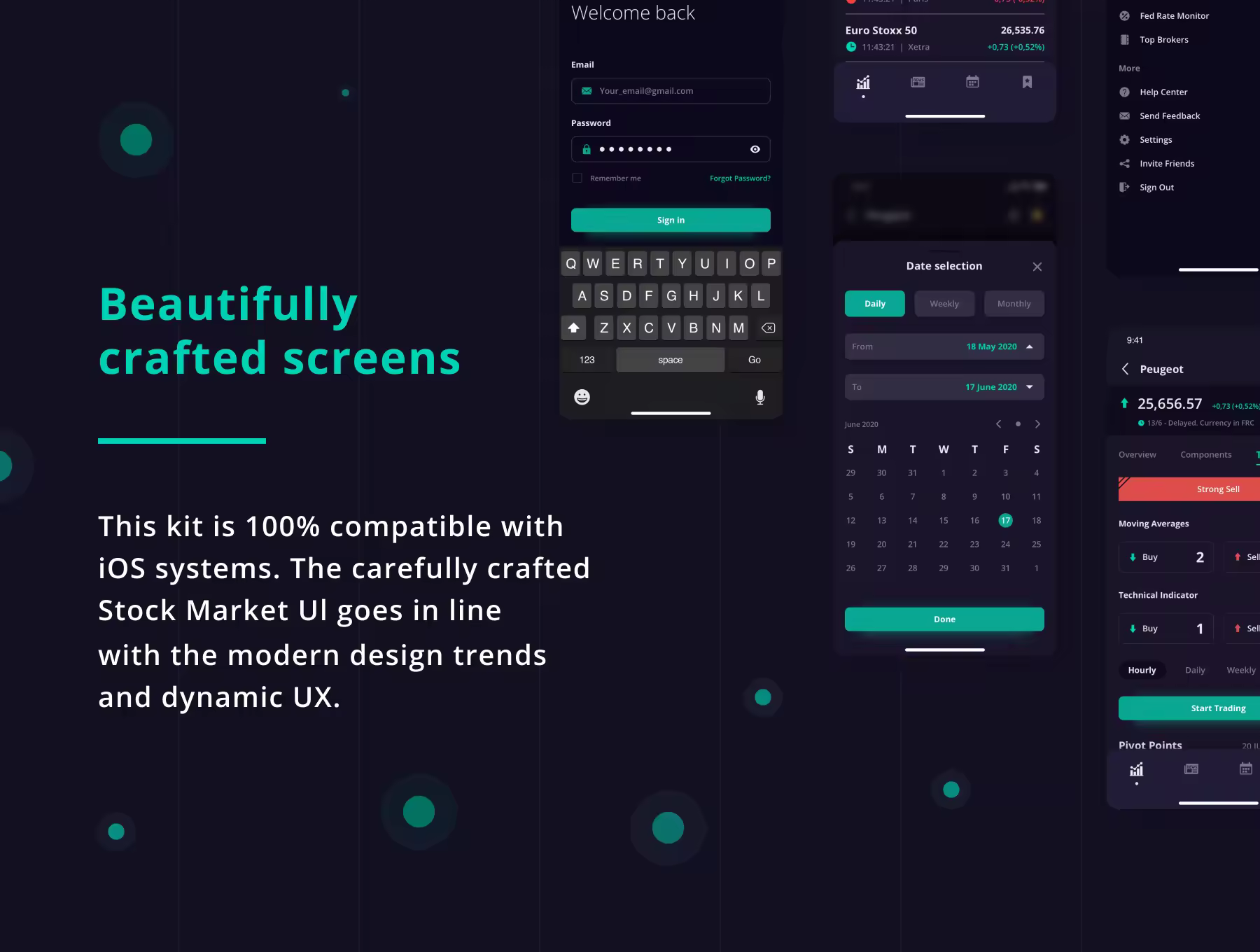Click the Sign Out door icon
Screen dimensions: 1260x952
[1124, 188]
